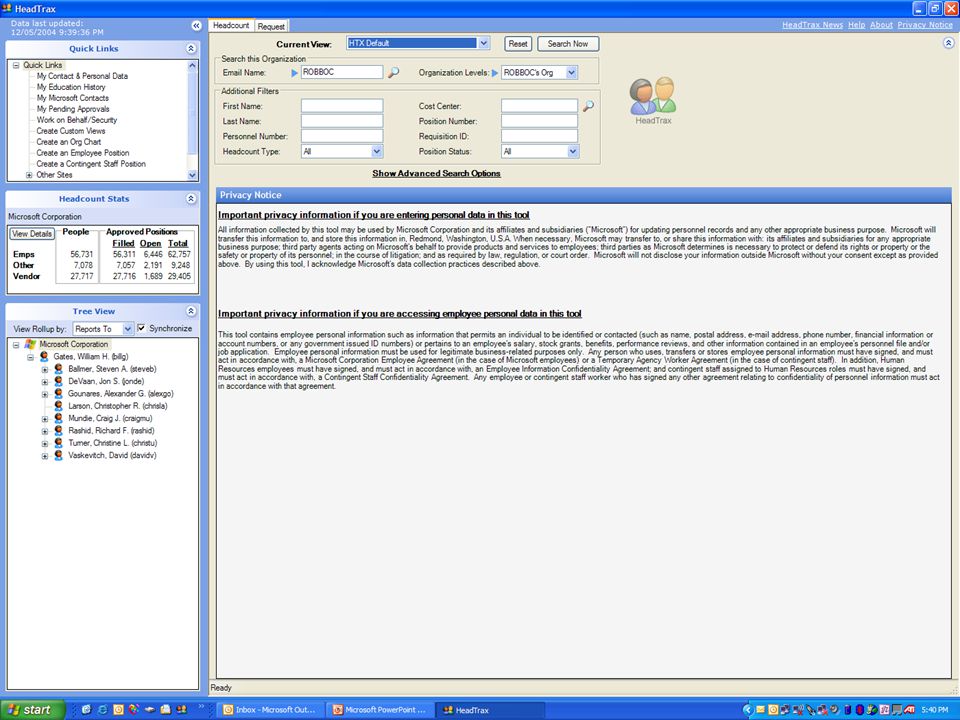
Task: Click the Requisition ID input field
Action: (539, 136)
